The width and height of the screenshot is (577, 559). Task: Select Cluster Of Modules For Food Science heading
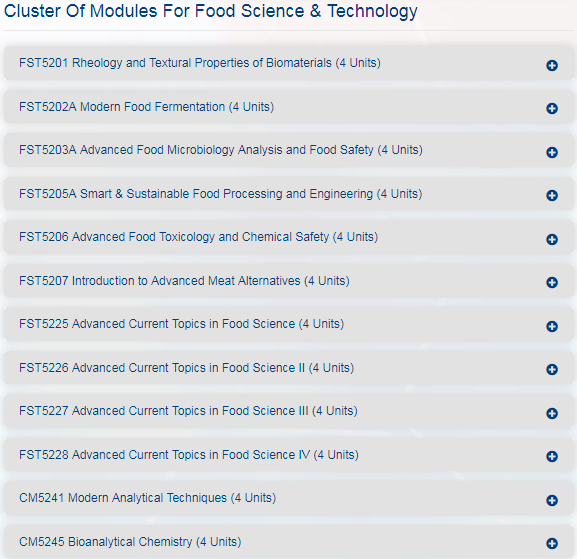pyautogui.click(x=210, y=11)
